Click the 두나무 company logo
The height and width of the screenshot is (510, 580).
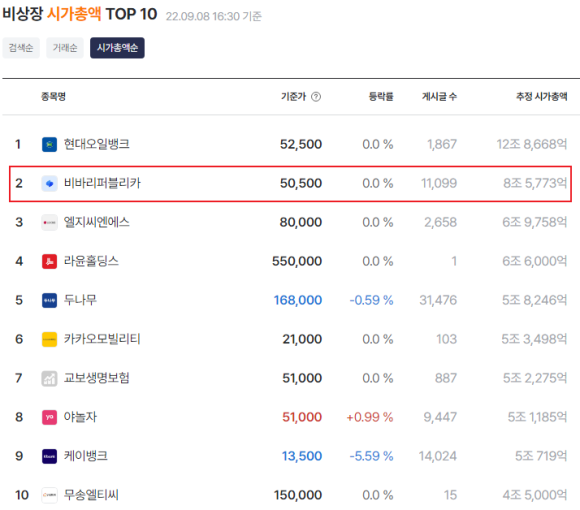click(x=49, y=300)
